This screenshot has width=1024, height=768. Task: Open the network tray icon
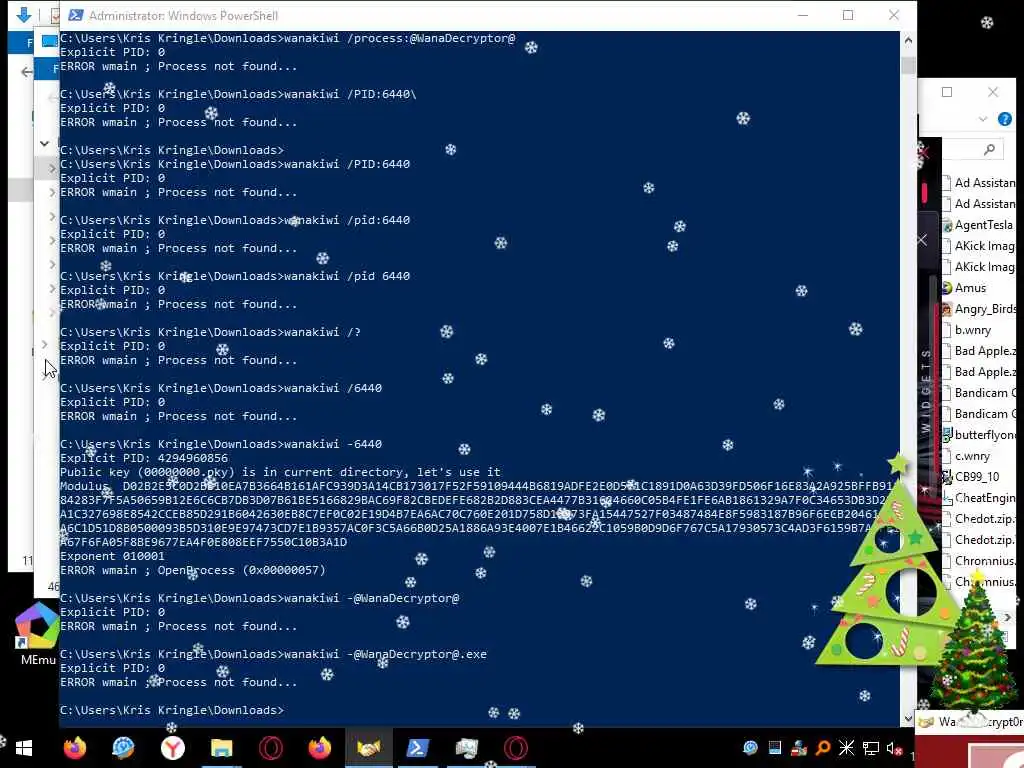coord(871,748)
